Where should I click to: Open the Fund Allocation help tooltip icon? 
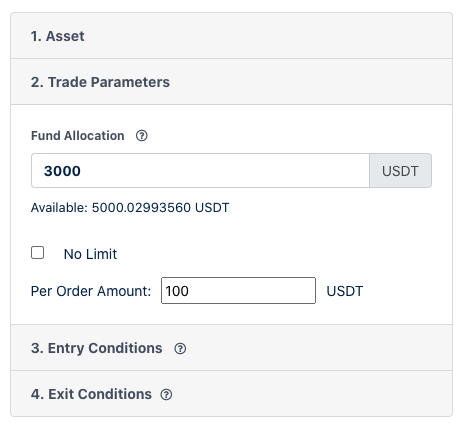142,136
